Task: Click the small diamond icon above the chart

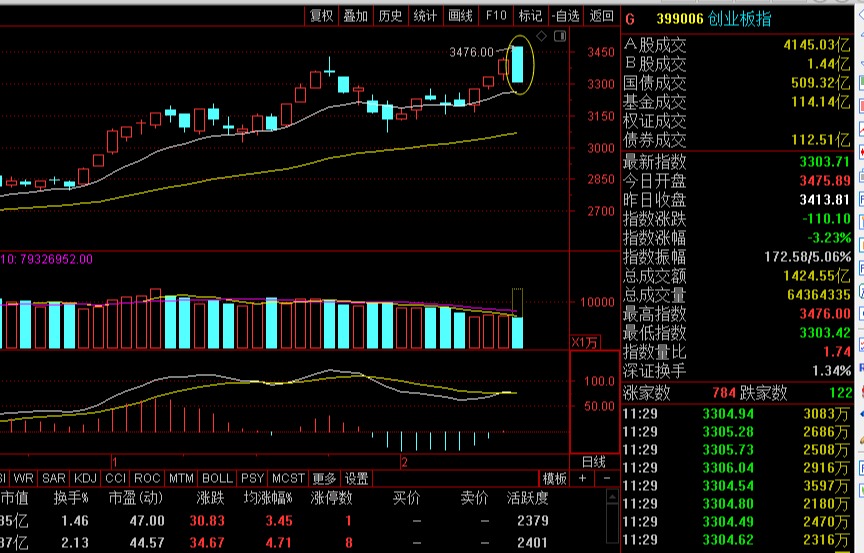Action: (x=541, y=37)
